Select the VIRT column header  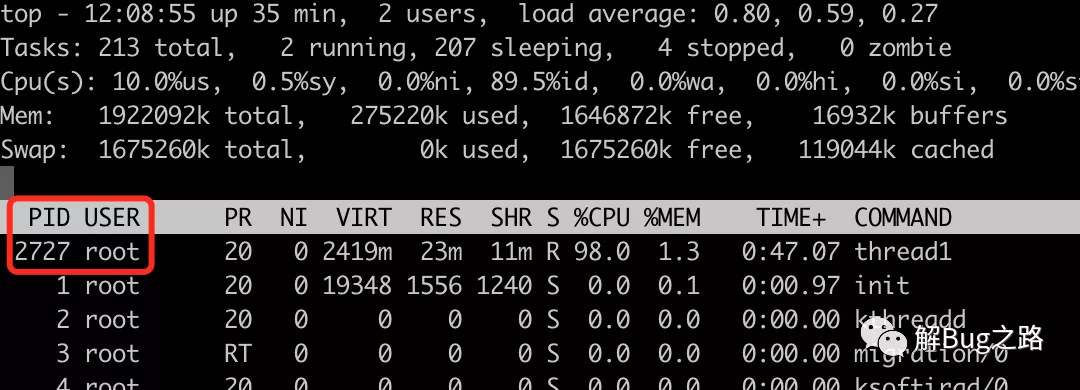tap(364, 218)
